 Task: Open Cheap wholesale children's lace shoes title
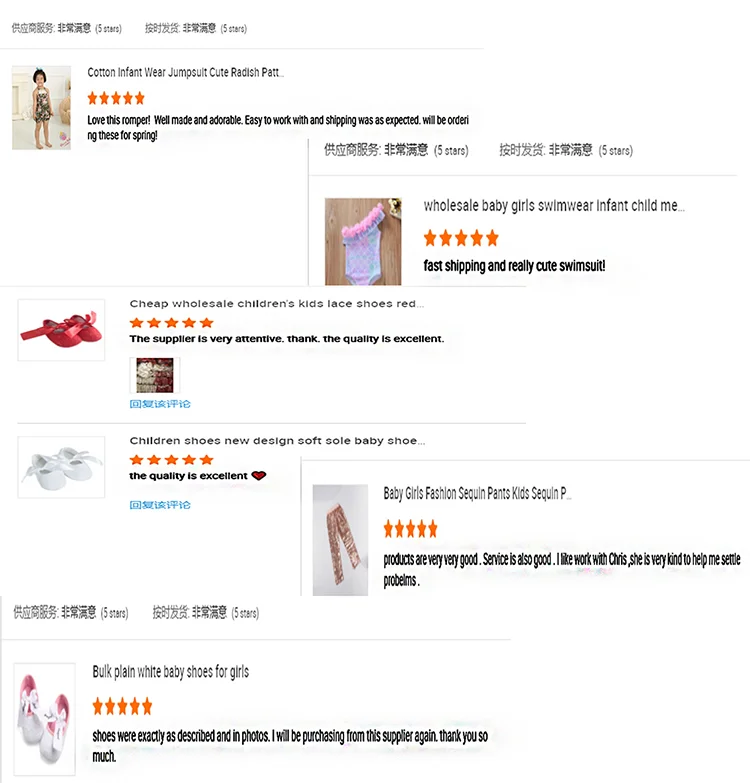[277, 304]
